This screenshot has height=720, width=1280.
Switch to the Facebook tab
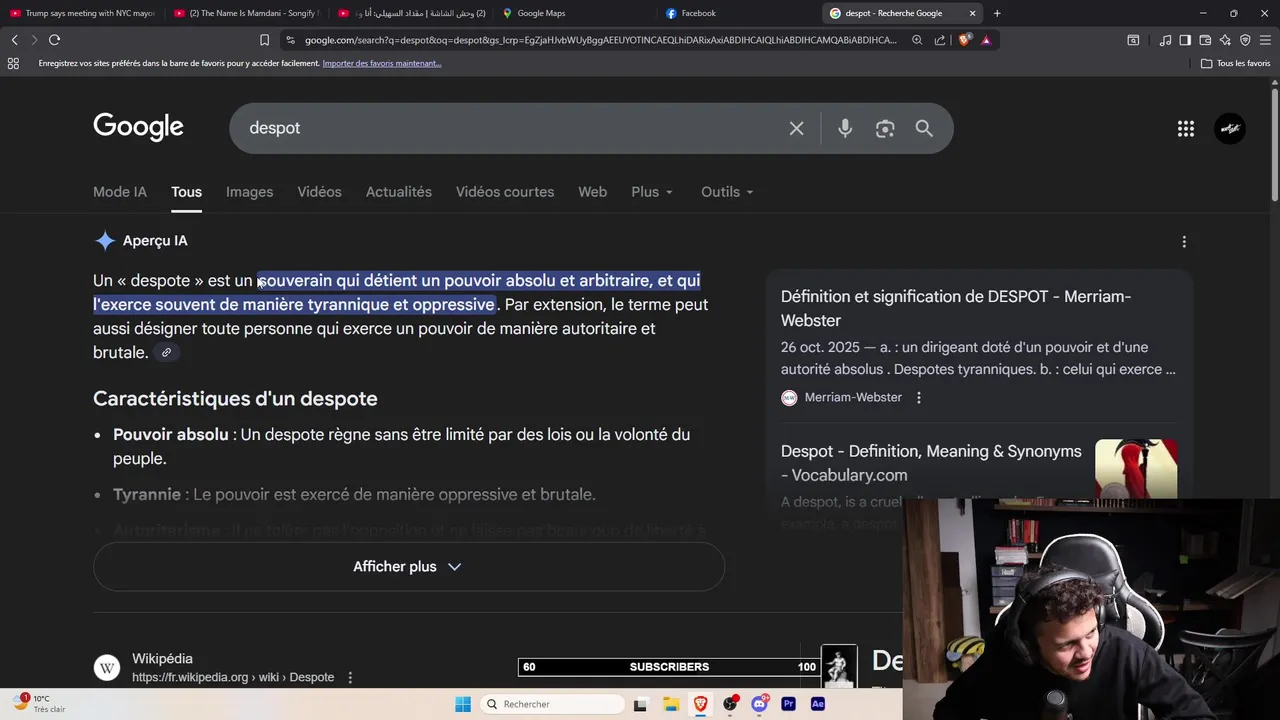tap(740, 13)
